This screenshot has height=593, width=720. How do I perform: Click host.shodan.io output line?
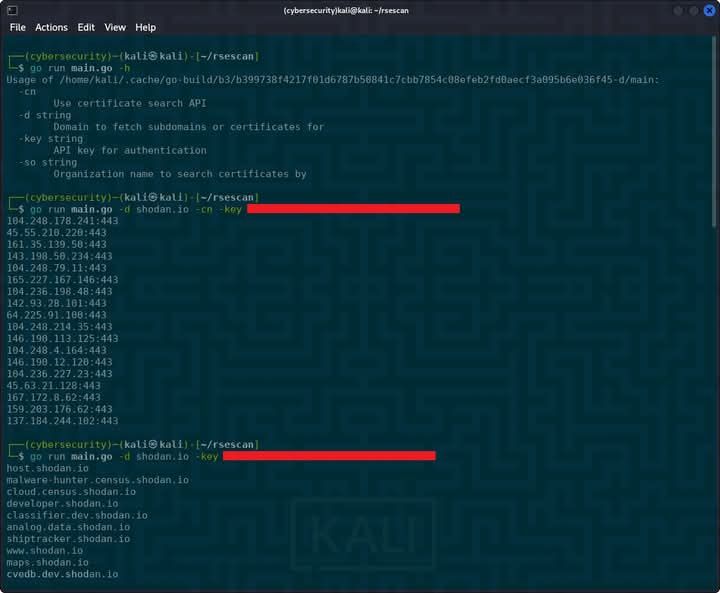(48, 468)
